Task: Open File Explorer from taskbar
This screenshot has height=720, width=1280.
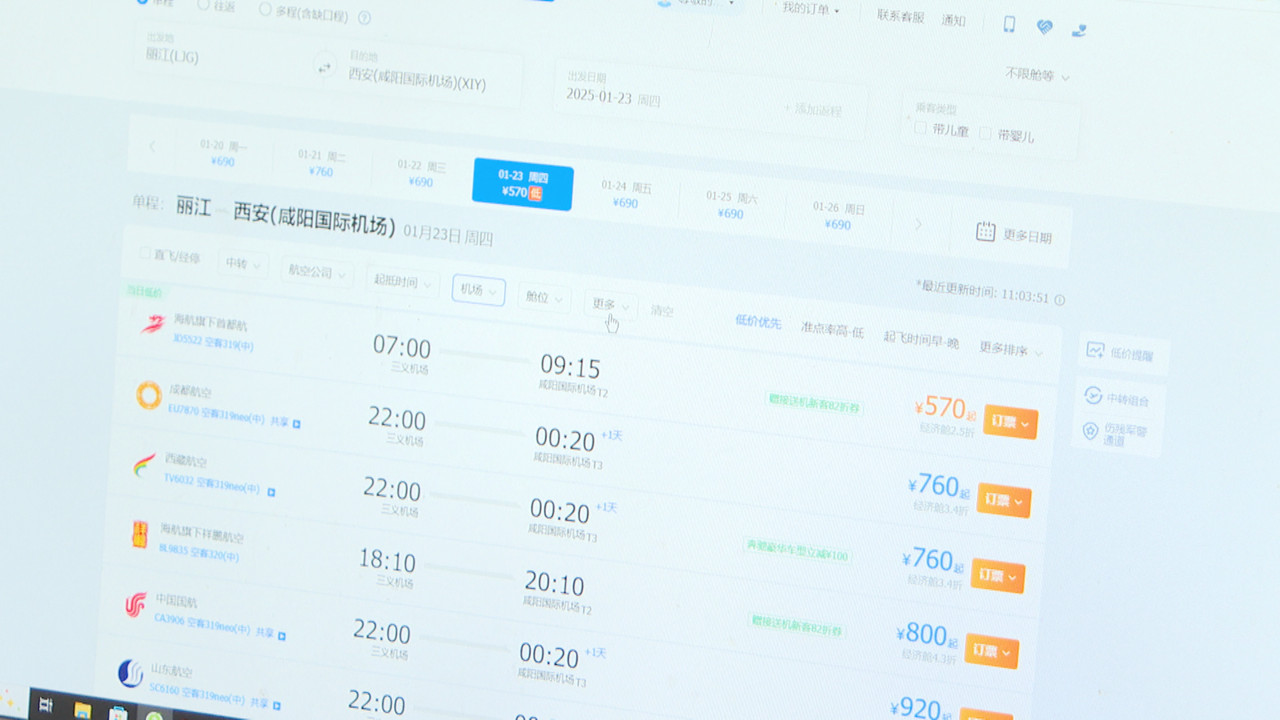Action: coord(82,711)
